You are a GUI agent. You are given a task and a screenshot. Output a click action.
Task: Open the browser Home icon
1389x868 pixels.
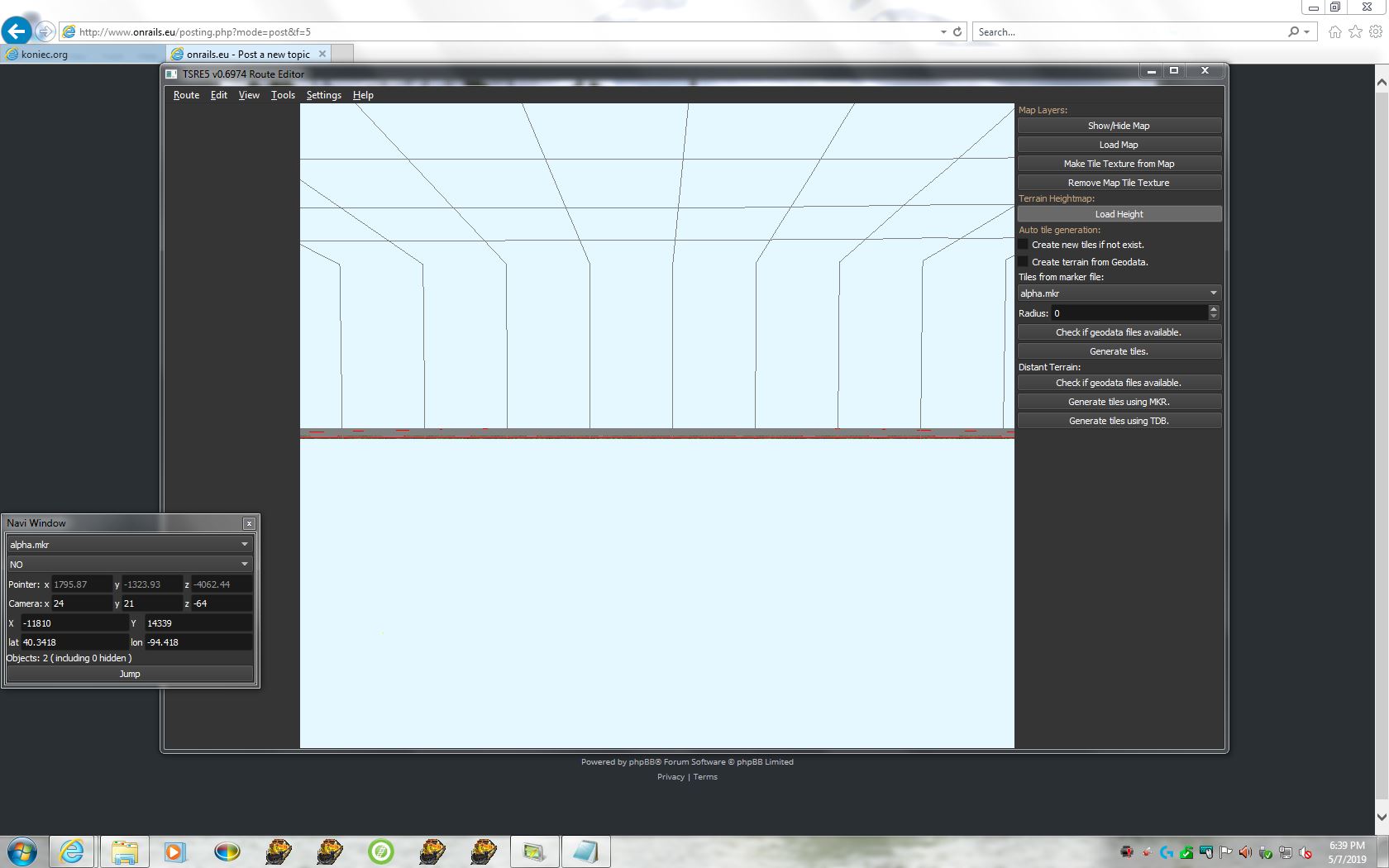click(x=1334, y=31)
